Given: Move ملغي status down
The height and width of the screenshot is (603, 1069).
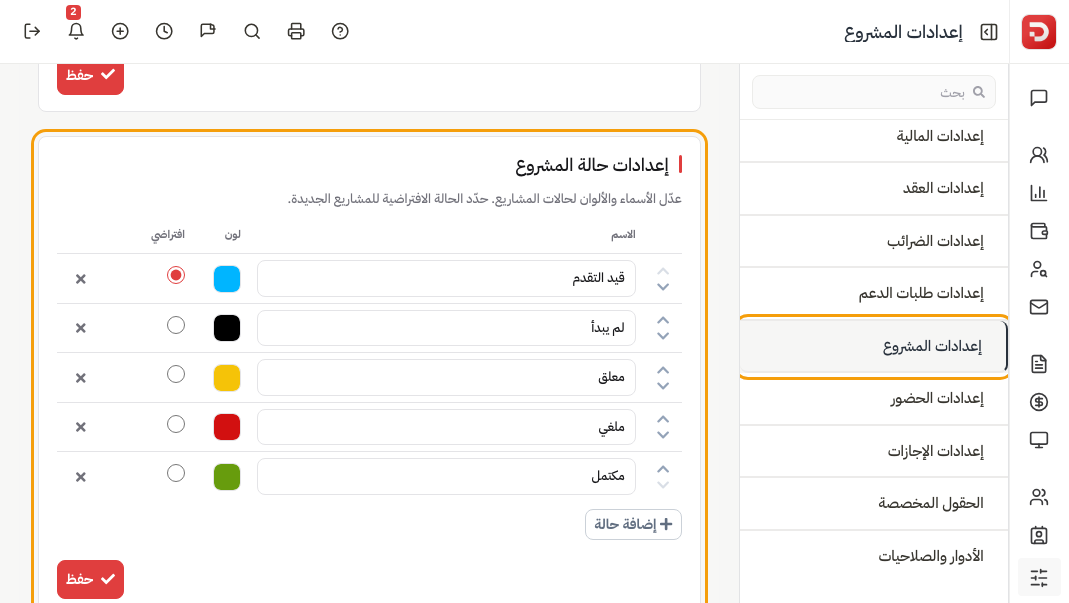Looking at the screenshot, I should (663, 435).
